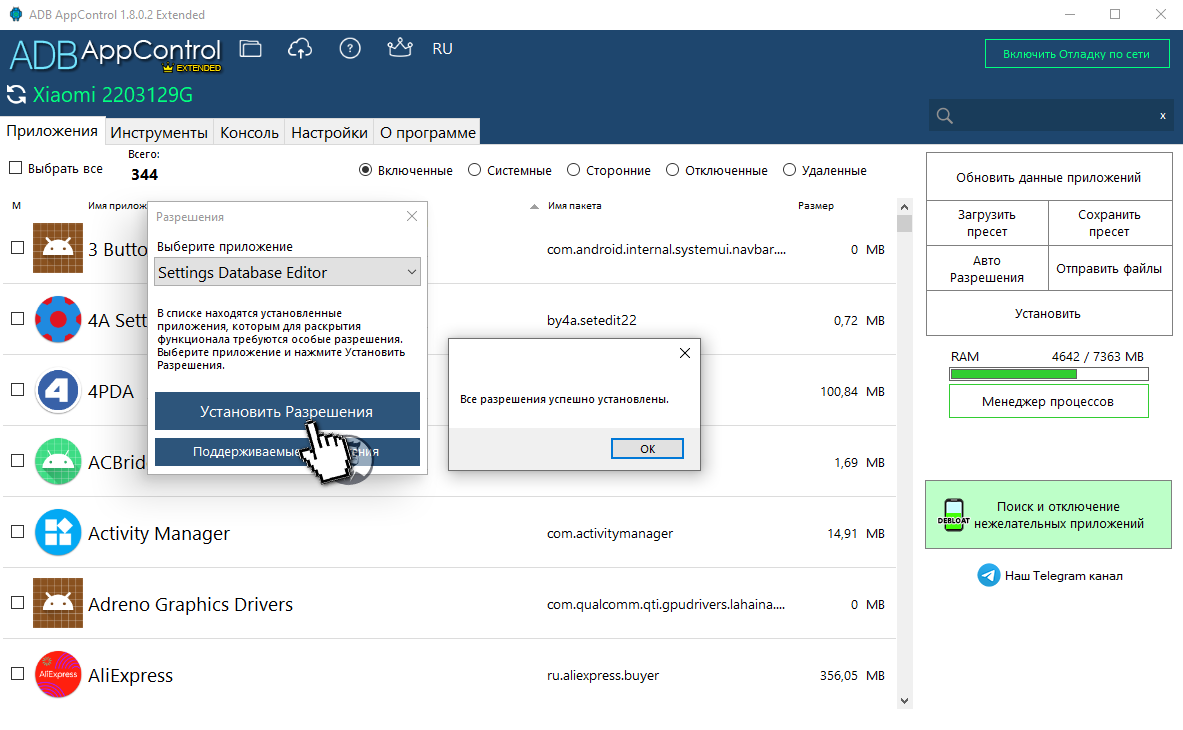The width and height of the screenshot is (1183, 730).
Task: Open the file manager folder icon
Action: [x=250, y=49]
